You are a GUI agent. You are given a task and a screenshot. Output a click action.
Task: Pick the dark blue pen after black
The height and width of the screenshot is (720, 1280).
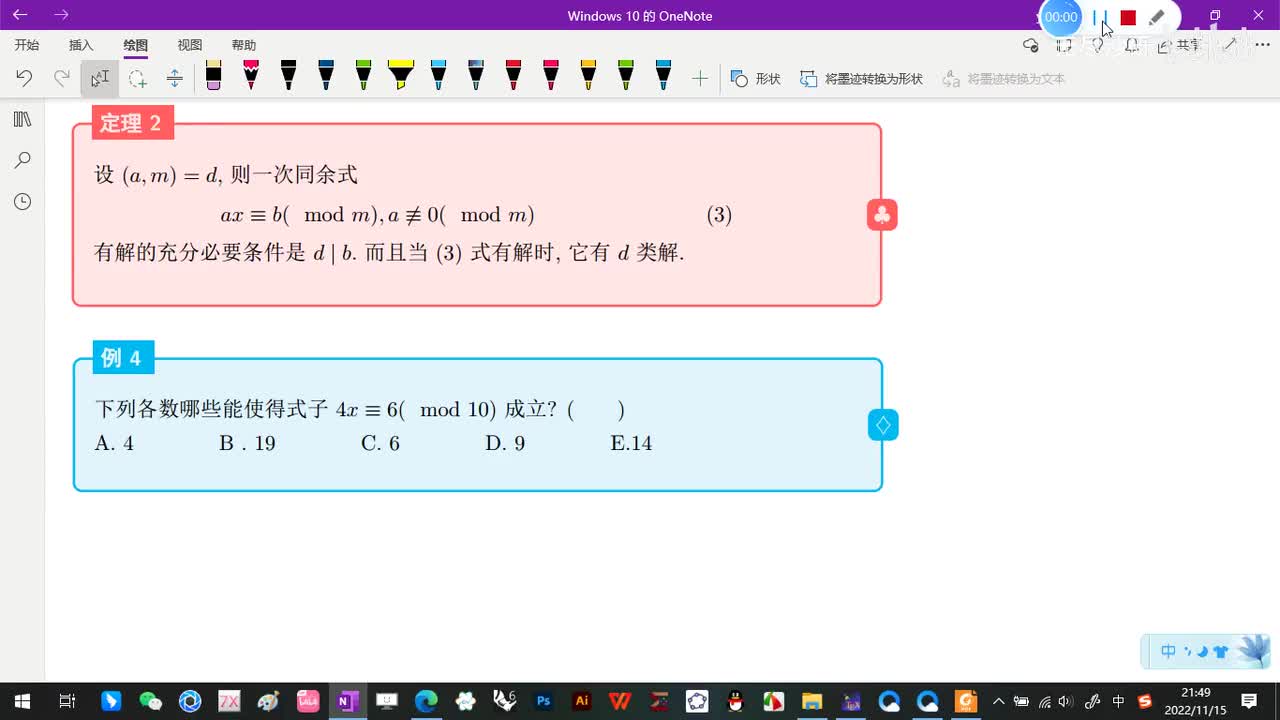point(326,75)
